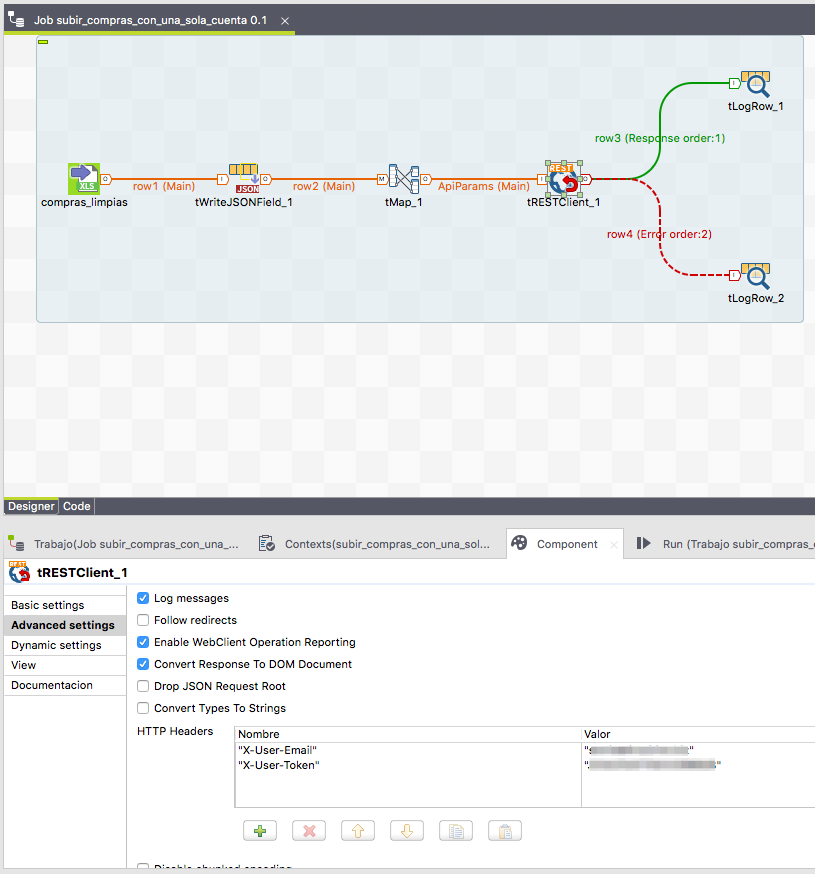Select the row2 (Main) connection label
This screenshot has height=874, width=815.
pos(324,186)
